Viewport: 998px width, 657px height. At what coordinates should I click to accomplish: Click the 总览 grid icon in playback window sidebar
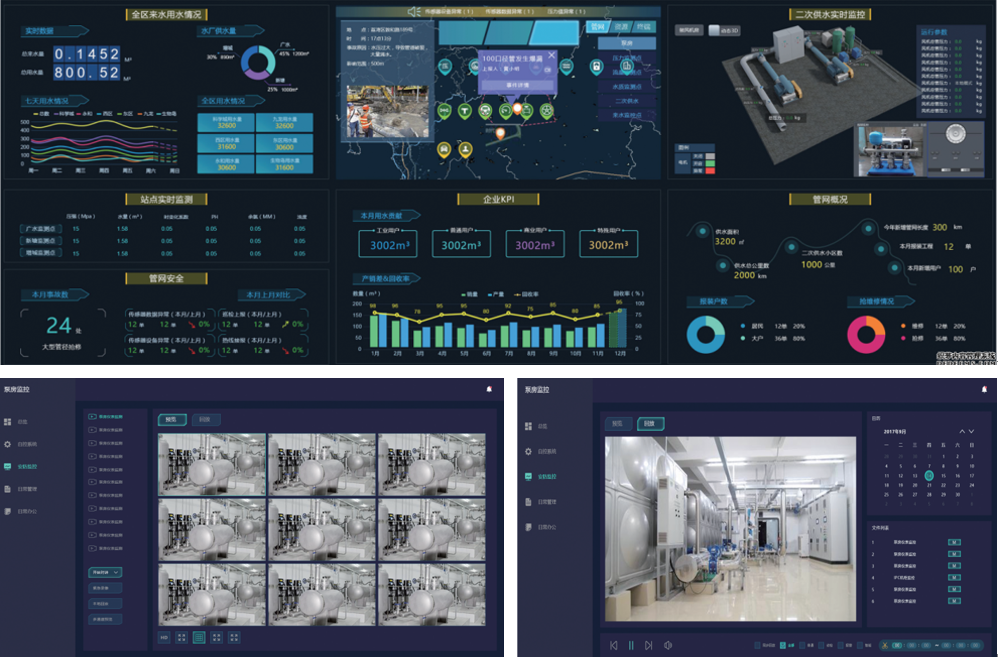[x=528, y=426]
